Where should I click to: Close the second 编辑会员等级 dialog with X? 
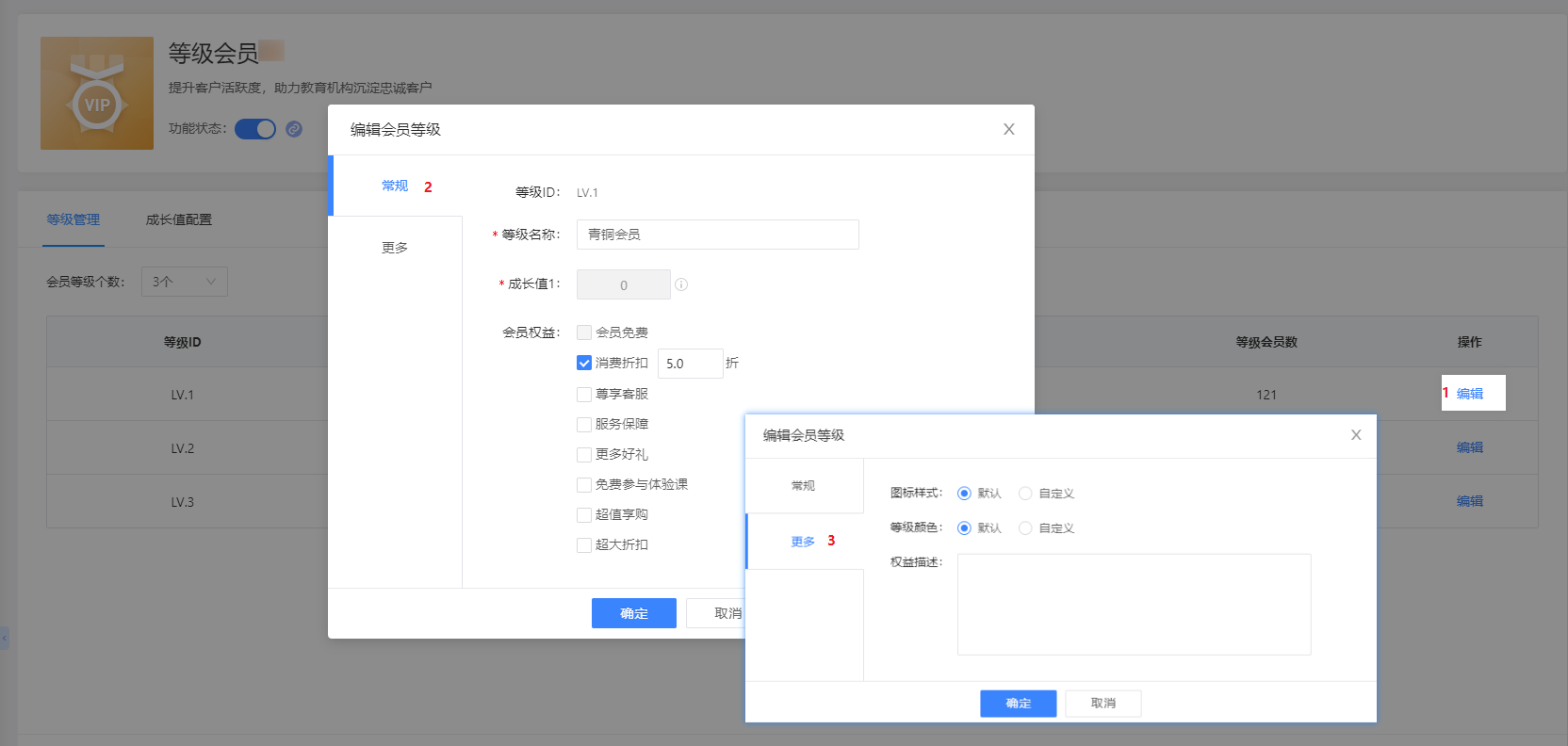1355,435
